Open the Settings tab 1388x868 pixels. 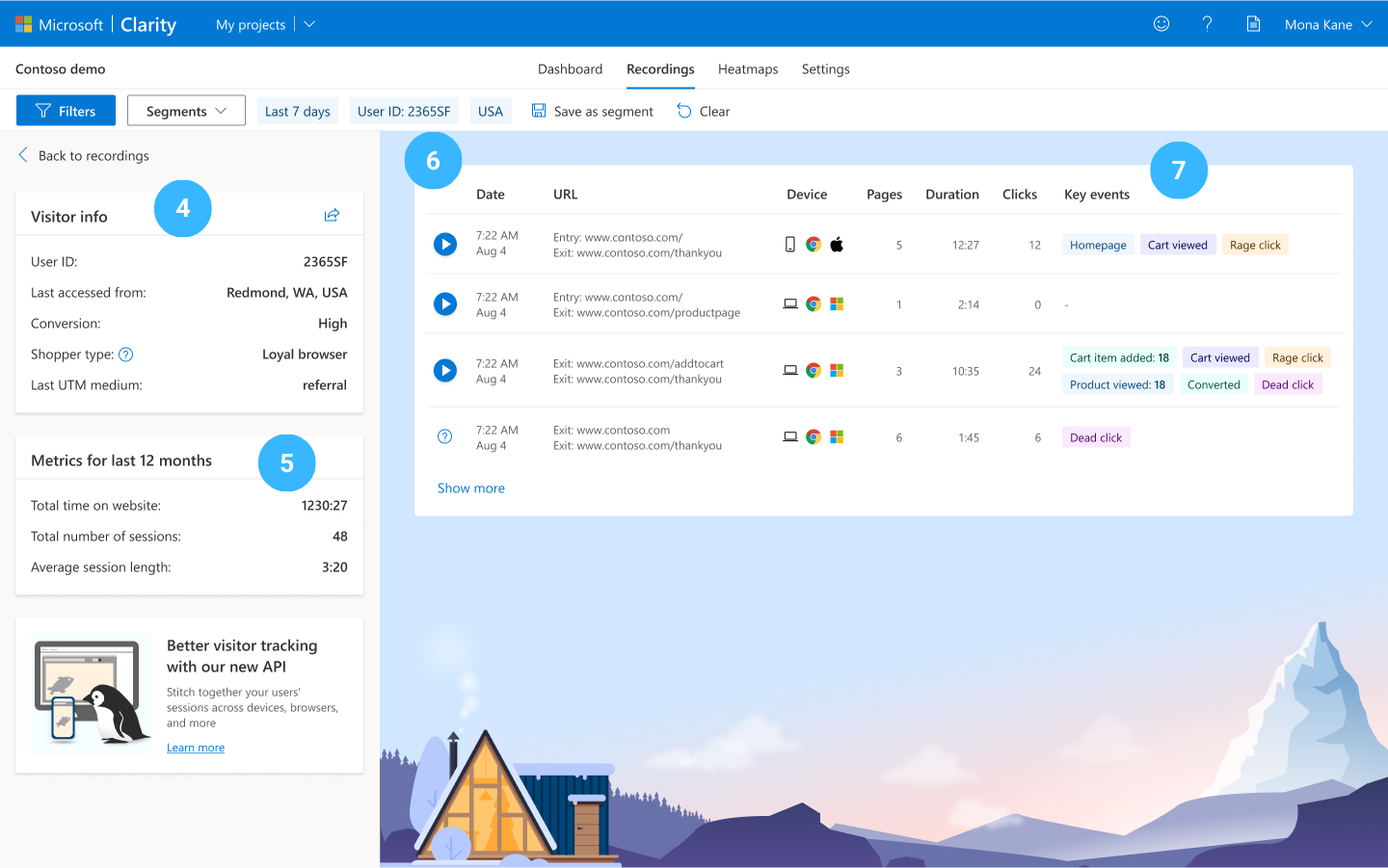pos(825,69)
